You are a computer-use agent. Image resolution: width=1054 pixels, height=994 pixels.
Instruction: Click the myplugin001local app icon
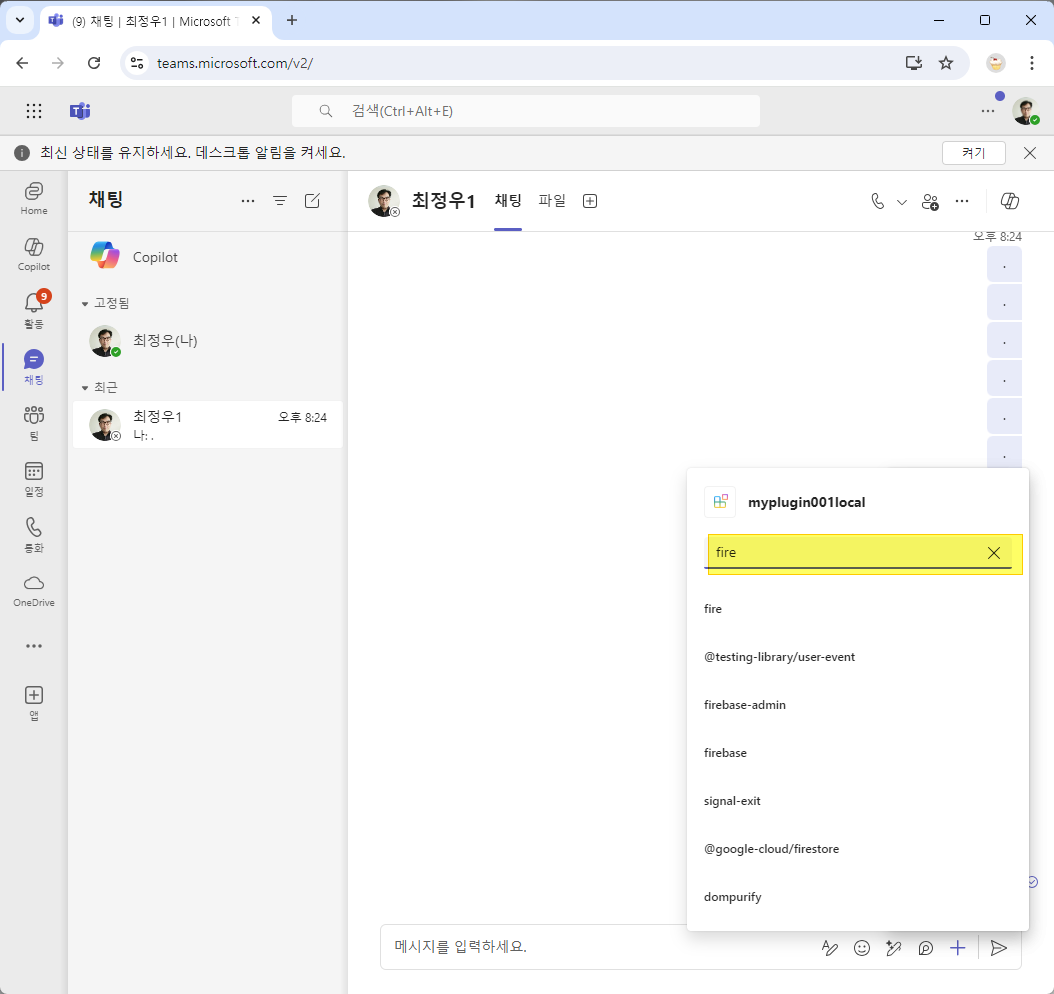(720, 502)
